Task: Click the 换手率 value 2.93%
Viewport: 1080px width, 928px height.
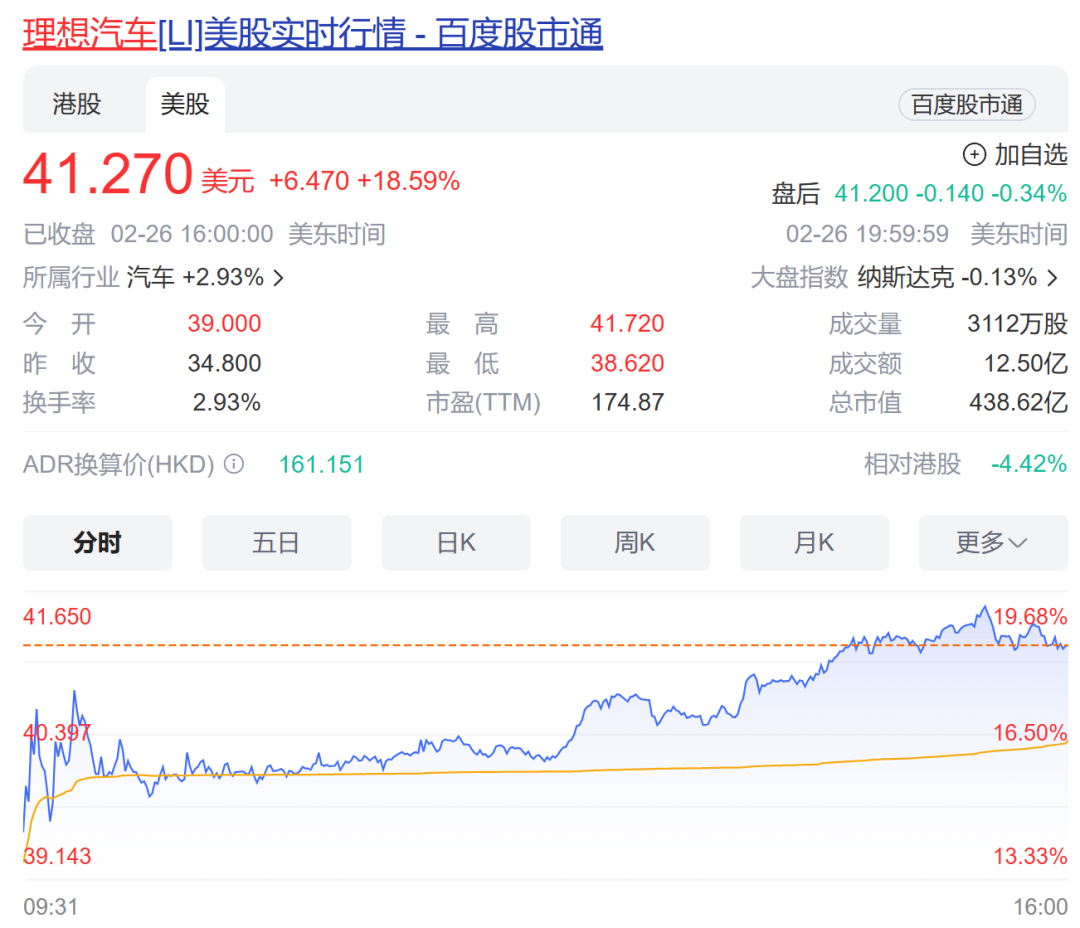Action: [227, 402]
